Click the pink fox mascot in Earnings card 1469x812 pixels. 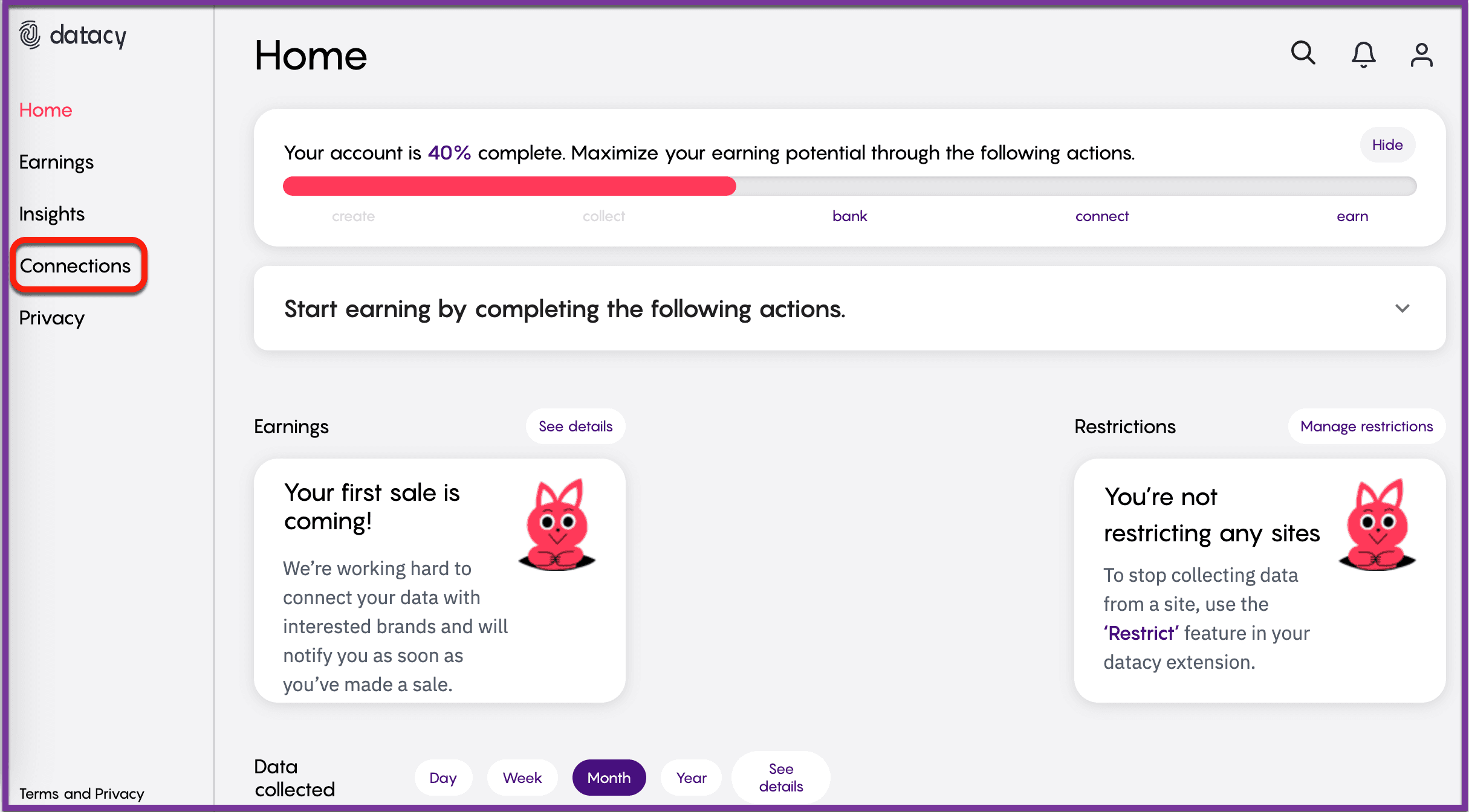point(557,525)
